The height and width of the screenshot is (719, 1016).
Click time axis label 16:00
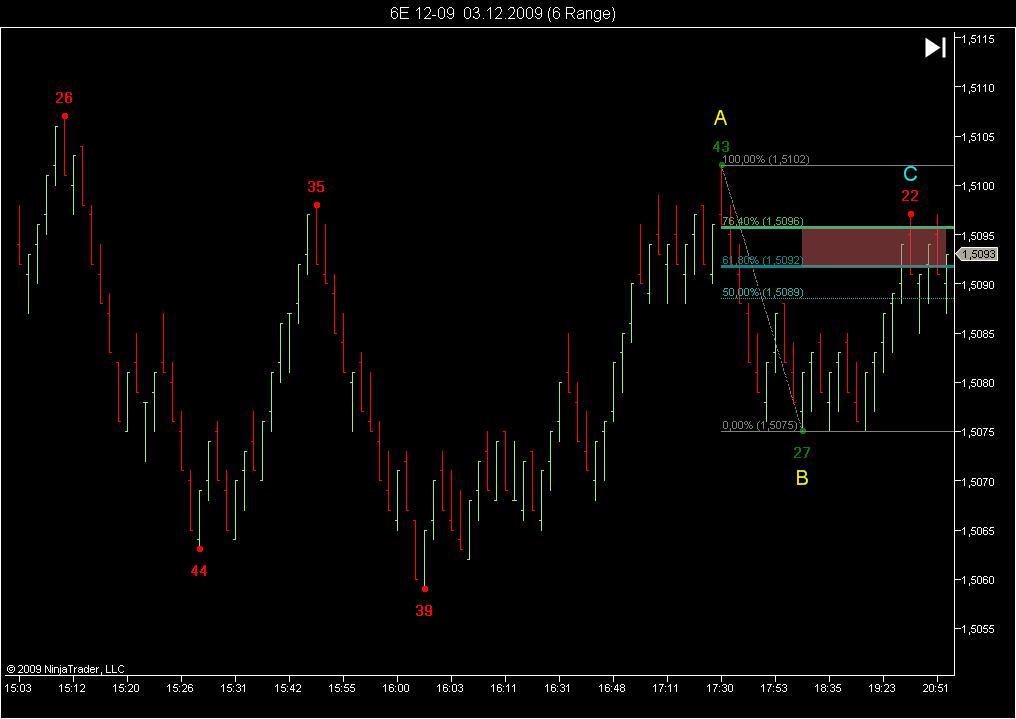point(396,688)
